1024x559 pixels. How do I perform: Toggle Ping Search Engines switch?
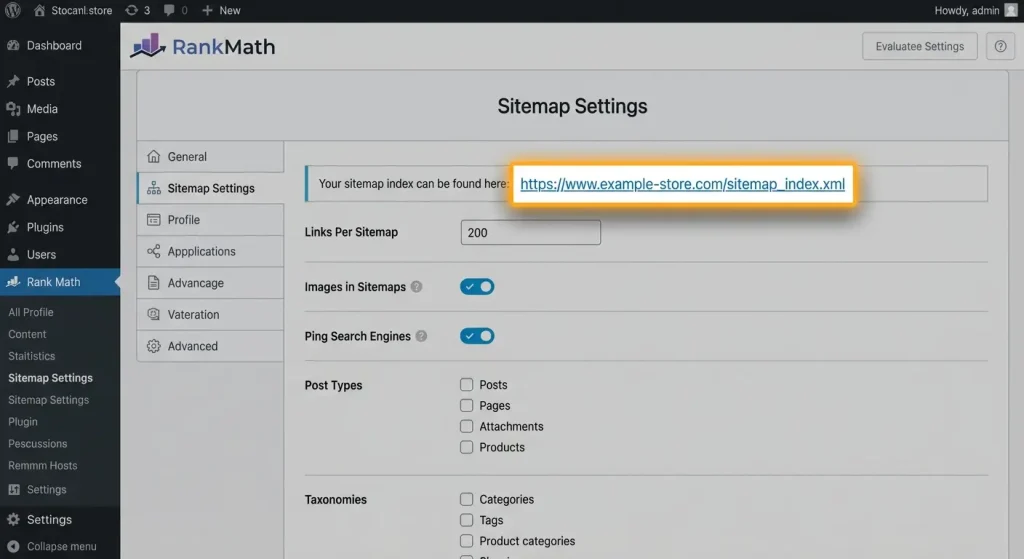(477, 336)
